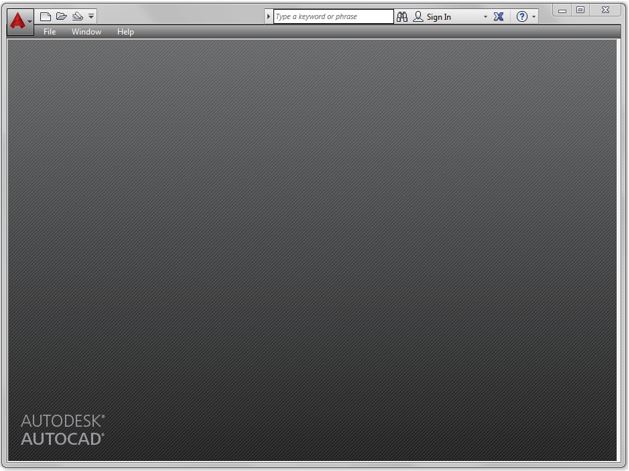Click the arrow left of the search box
This screenshot has height=471, width=629.
pos(268,17)
